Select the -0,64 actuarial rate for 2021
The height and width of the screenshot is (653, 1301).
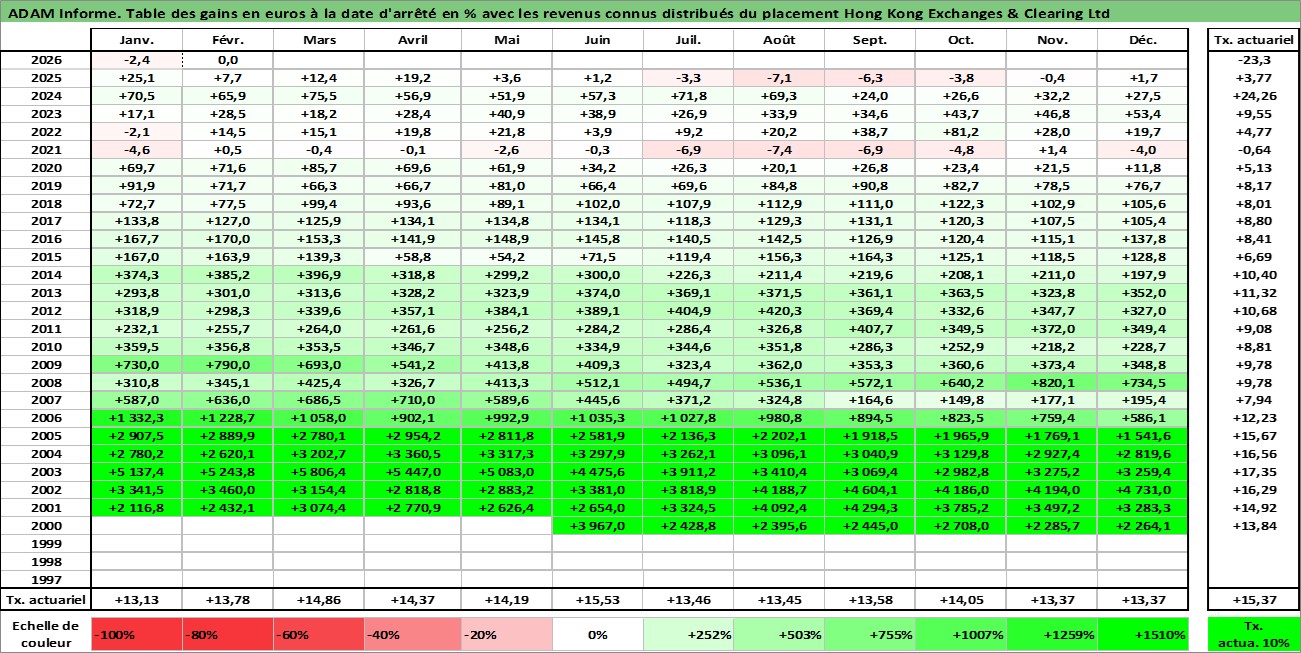[x=1253, y=150]
